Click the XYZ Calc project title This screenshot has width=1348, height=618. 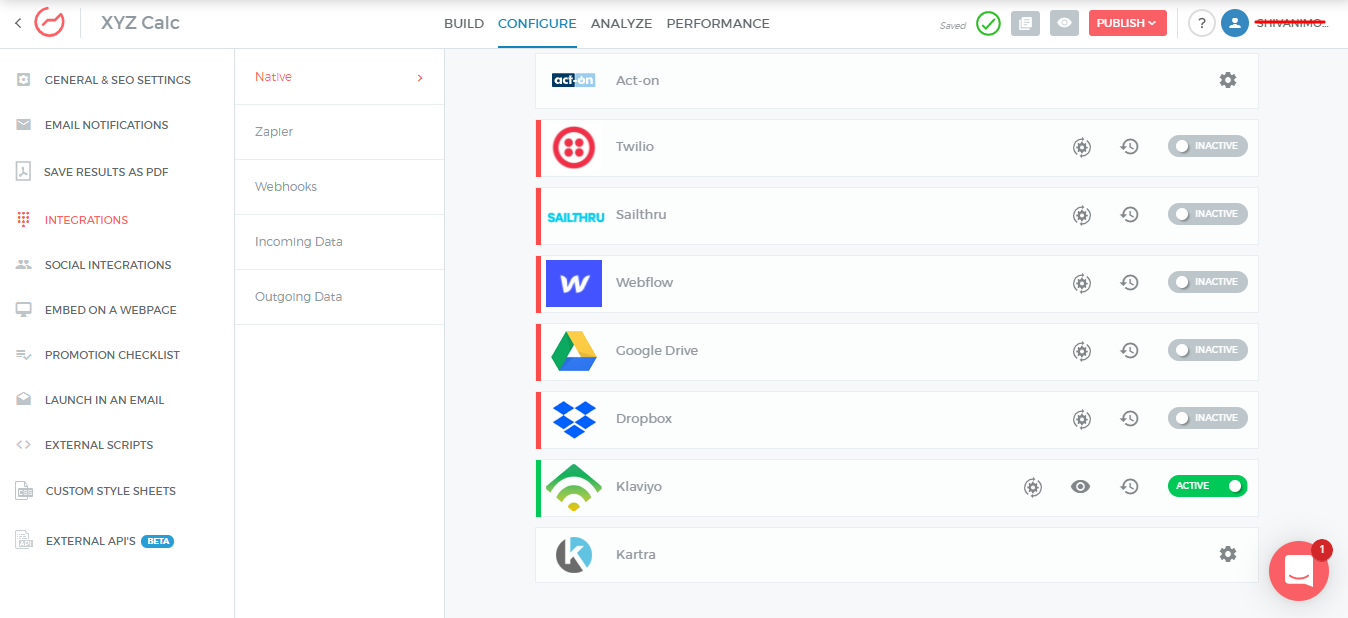(140, 23)
